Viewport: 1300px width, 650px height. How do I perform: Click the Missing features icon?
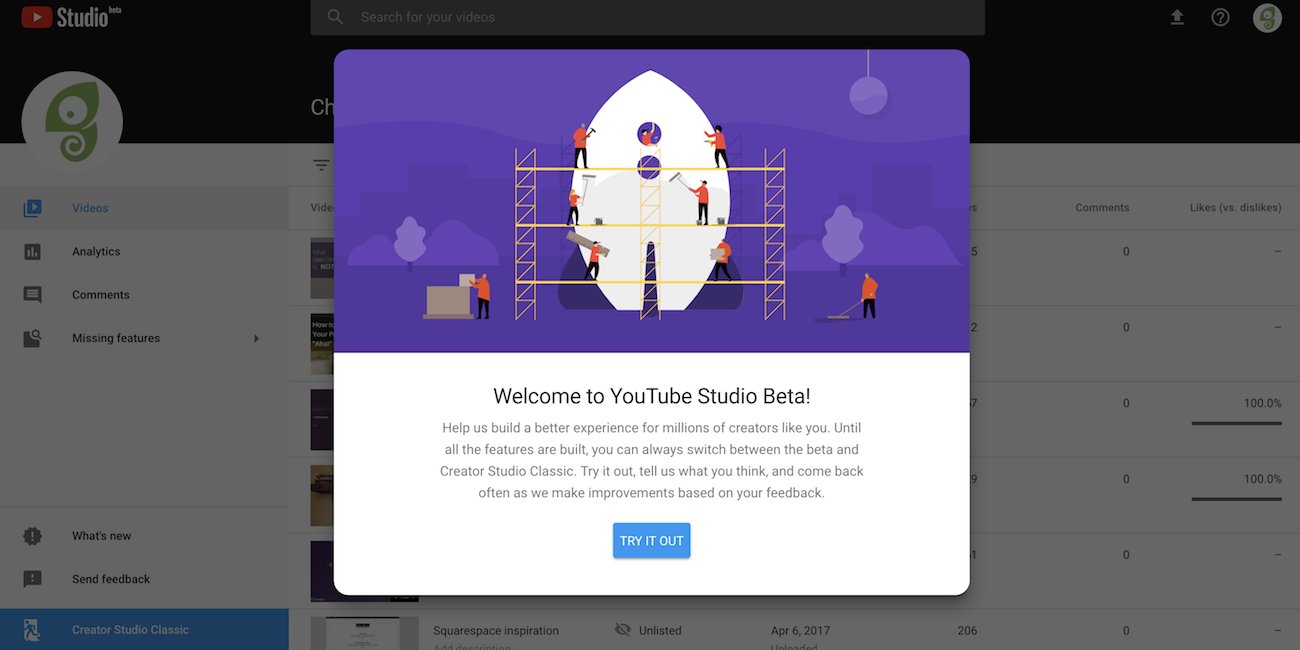tap(32, 338)
